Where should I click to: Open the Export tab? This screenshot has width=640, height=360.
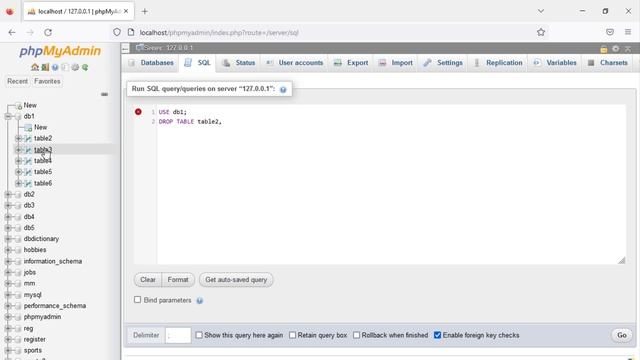pyautogui.click(x=351, y=63)
